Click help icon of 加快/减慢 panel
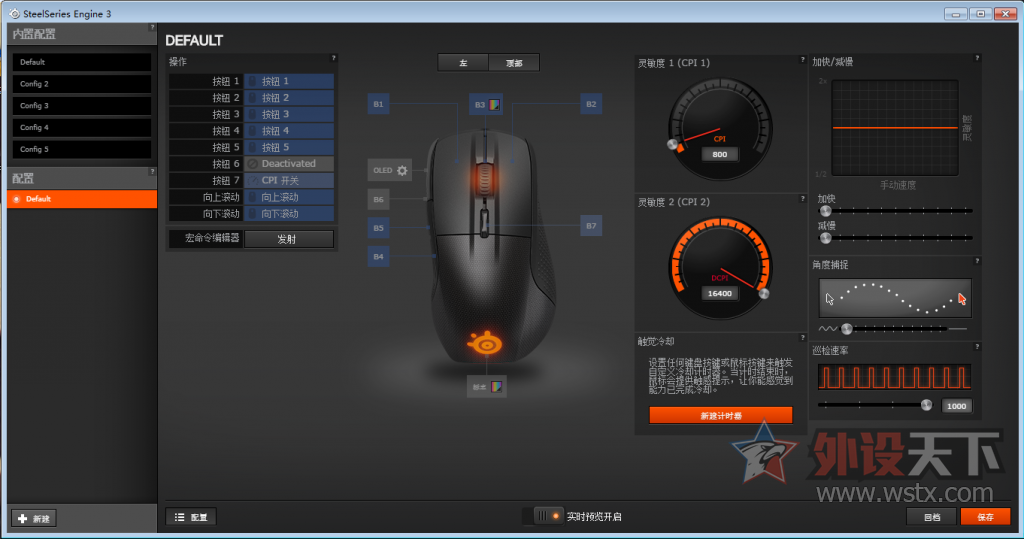This screenshot has height=539, width=1024. 977,58
